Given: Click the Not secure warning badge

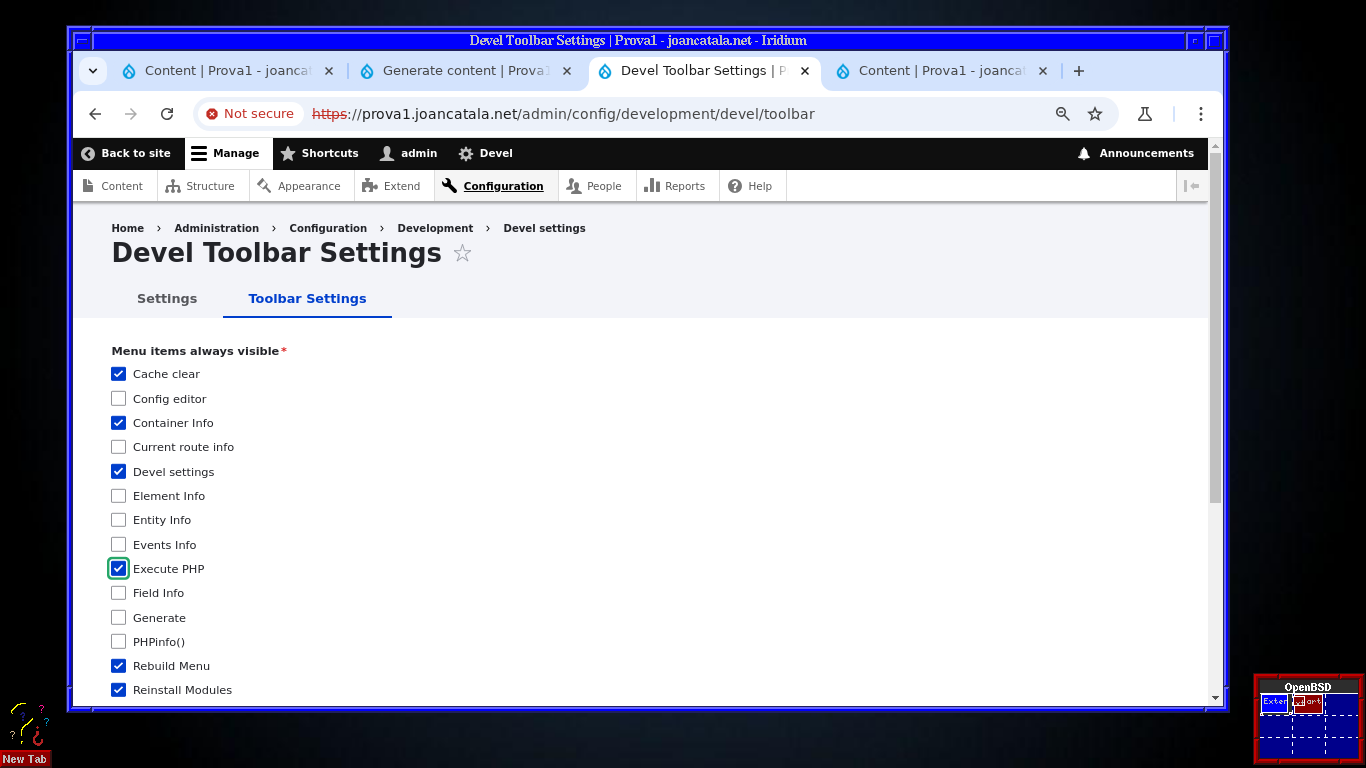Looking at the screenshot, I should [250, 114].
